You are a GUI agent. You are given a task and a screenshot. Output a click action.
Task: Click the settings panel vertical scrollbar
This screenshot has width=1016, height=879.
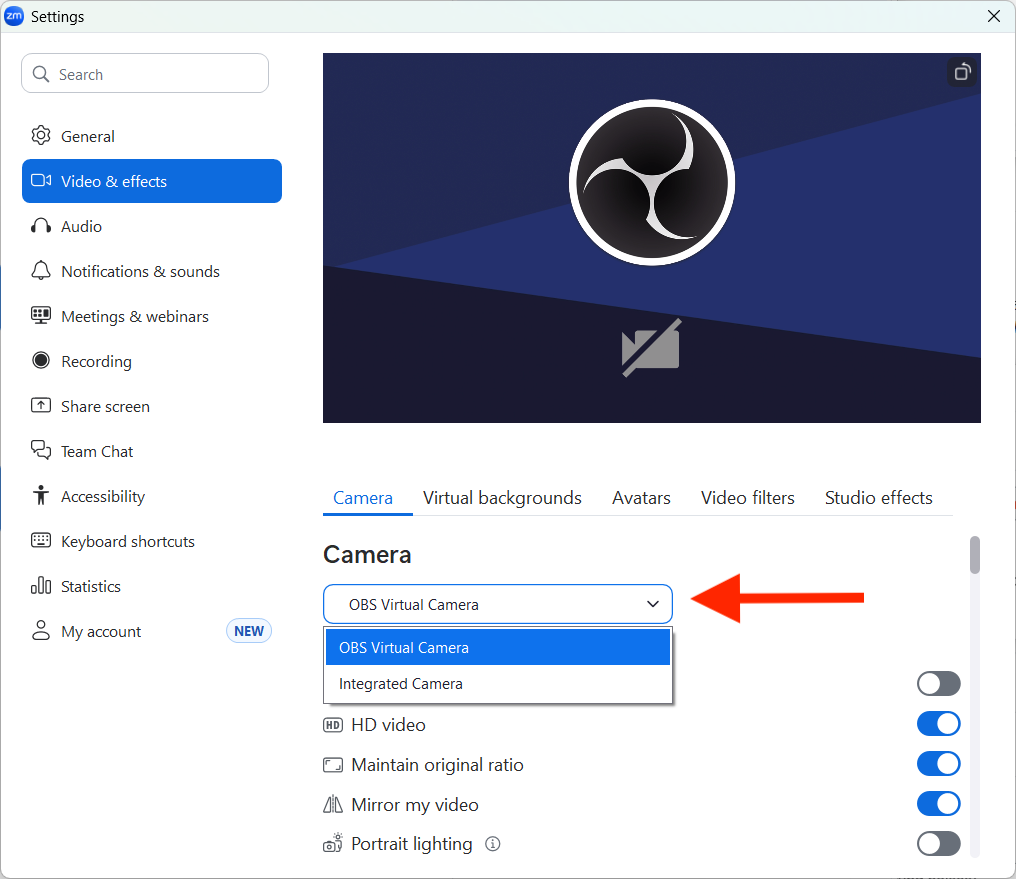pyautogui.click(x=975, y=554)
